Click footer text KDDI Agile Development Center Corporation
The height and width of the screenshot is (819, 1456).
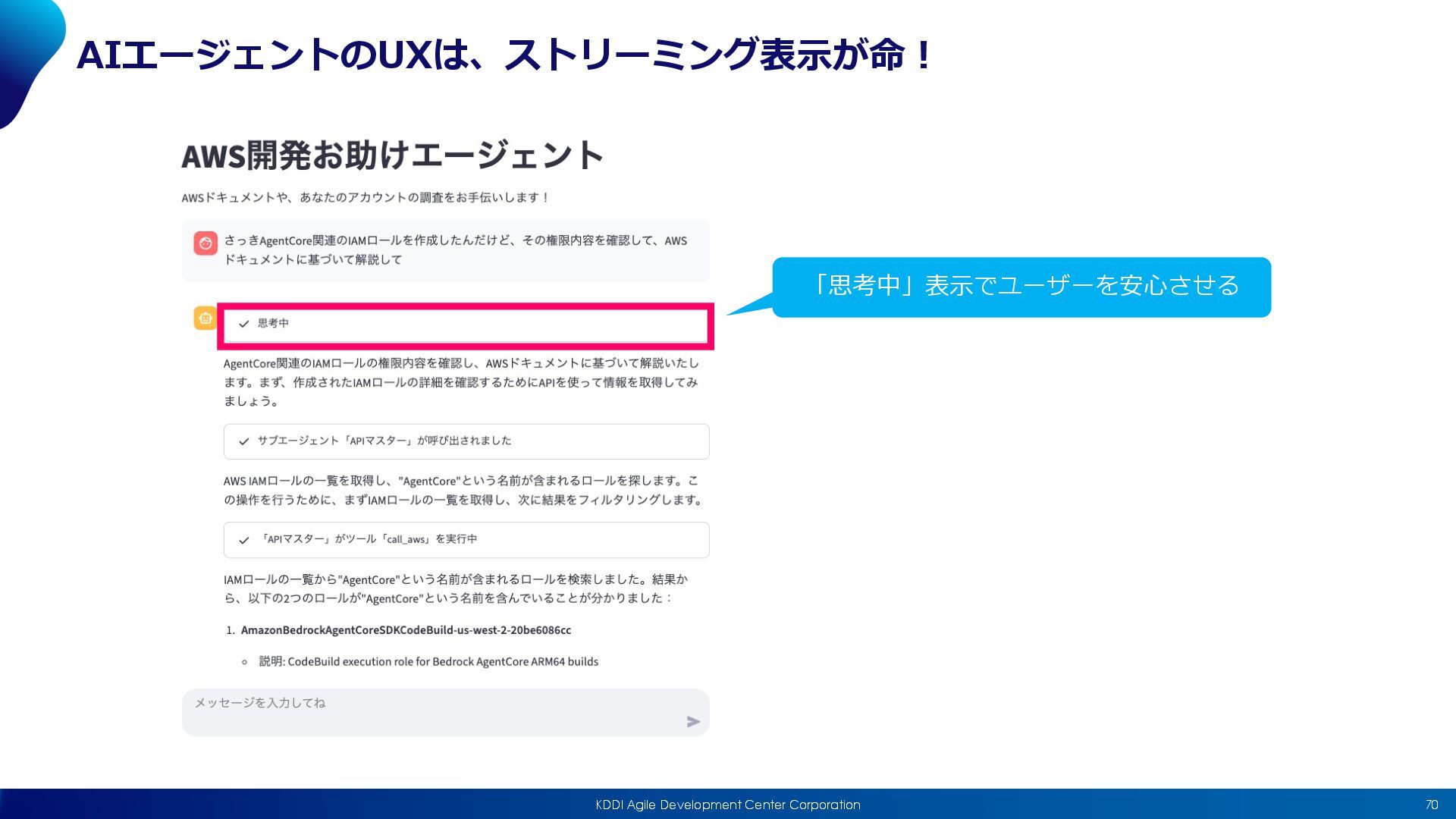(728, 805)
